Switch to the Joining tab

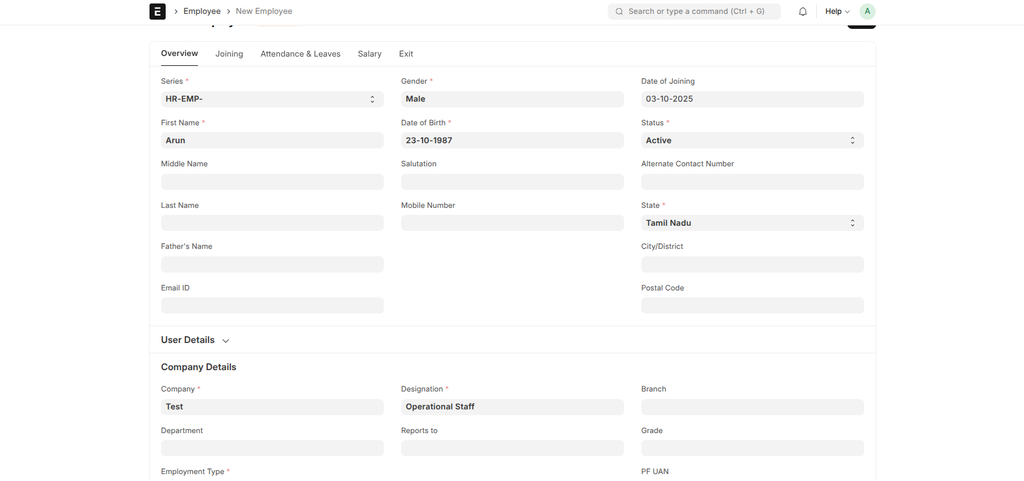[229, 54]
